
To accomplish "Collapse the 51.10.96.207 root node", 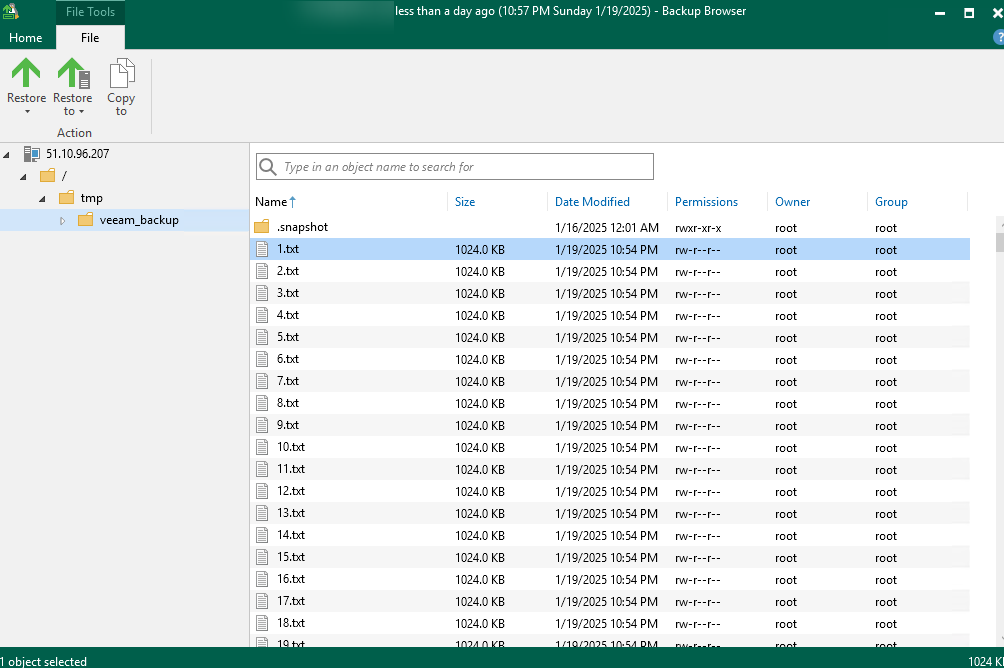I will tap(7, 154).
